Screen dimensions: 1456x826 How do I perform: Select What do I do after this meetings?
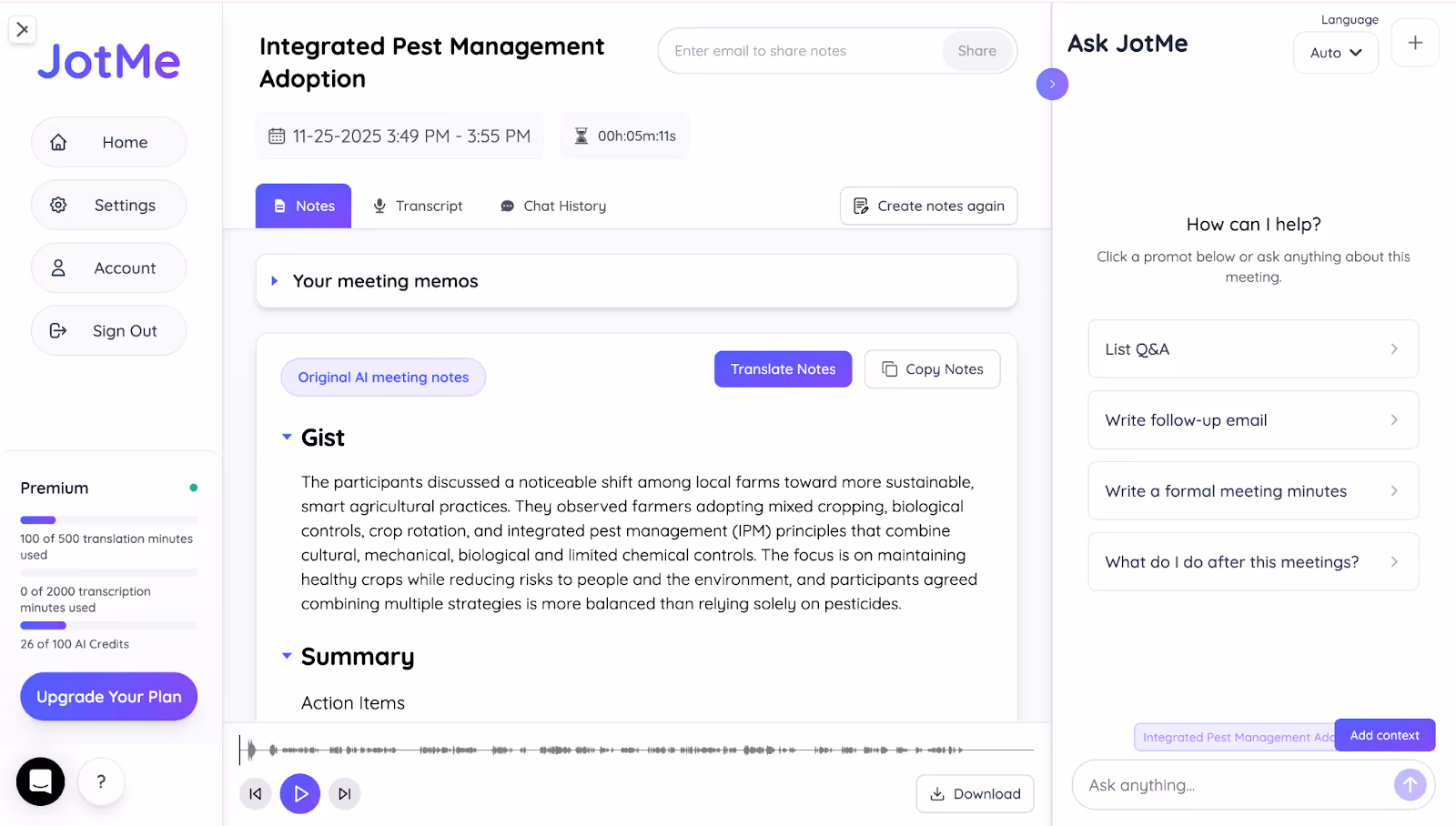1253,561
